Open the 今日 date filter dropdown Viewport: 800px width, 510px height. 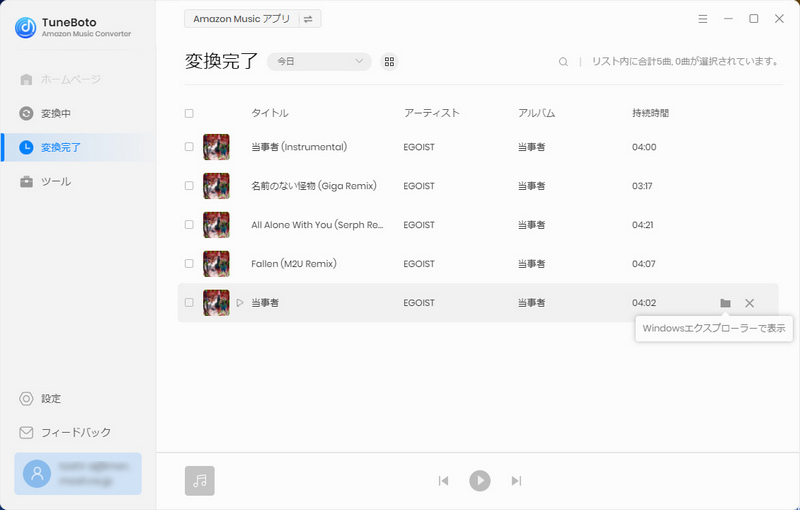(319, 62)
